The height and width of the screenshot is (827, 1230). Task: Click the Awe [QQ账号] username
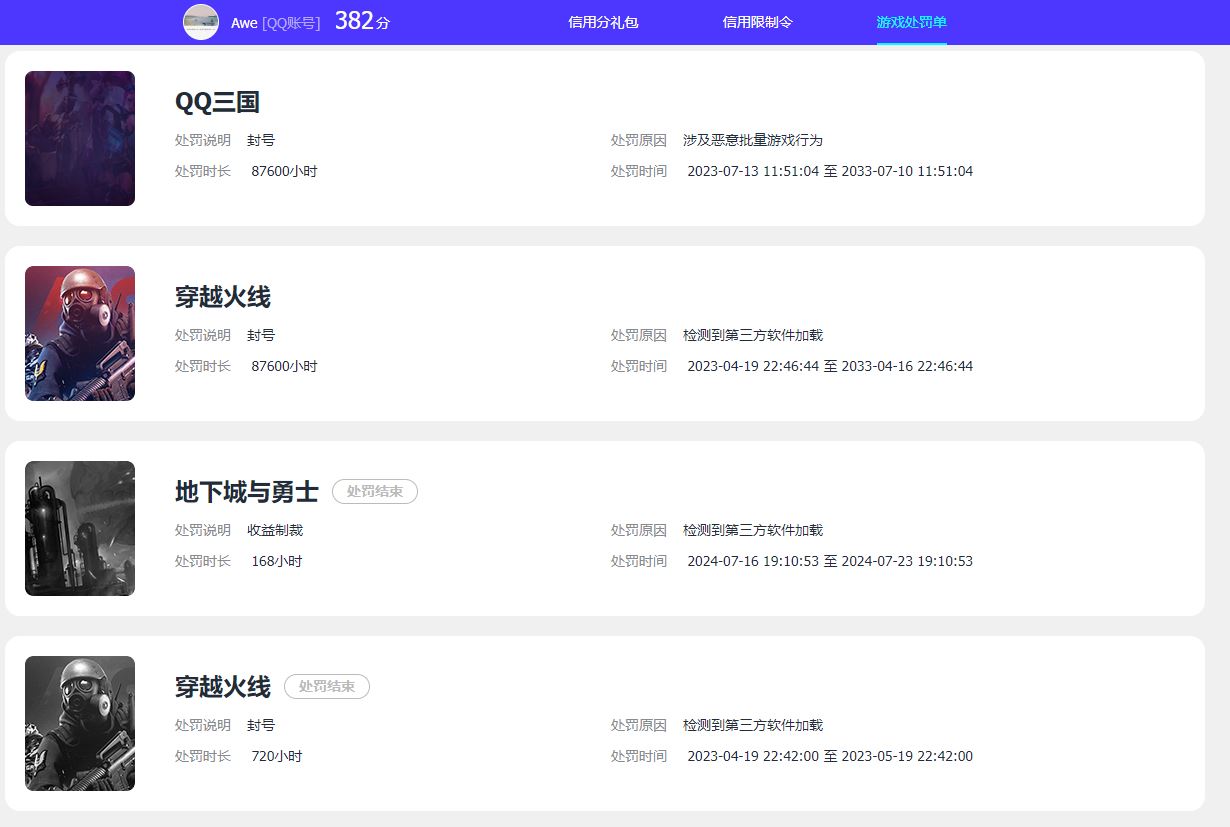(x=276, y=23)
